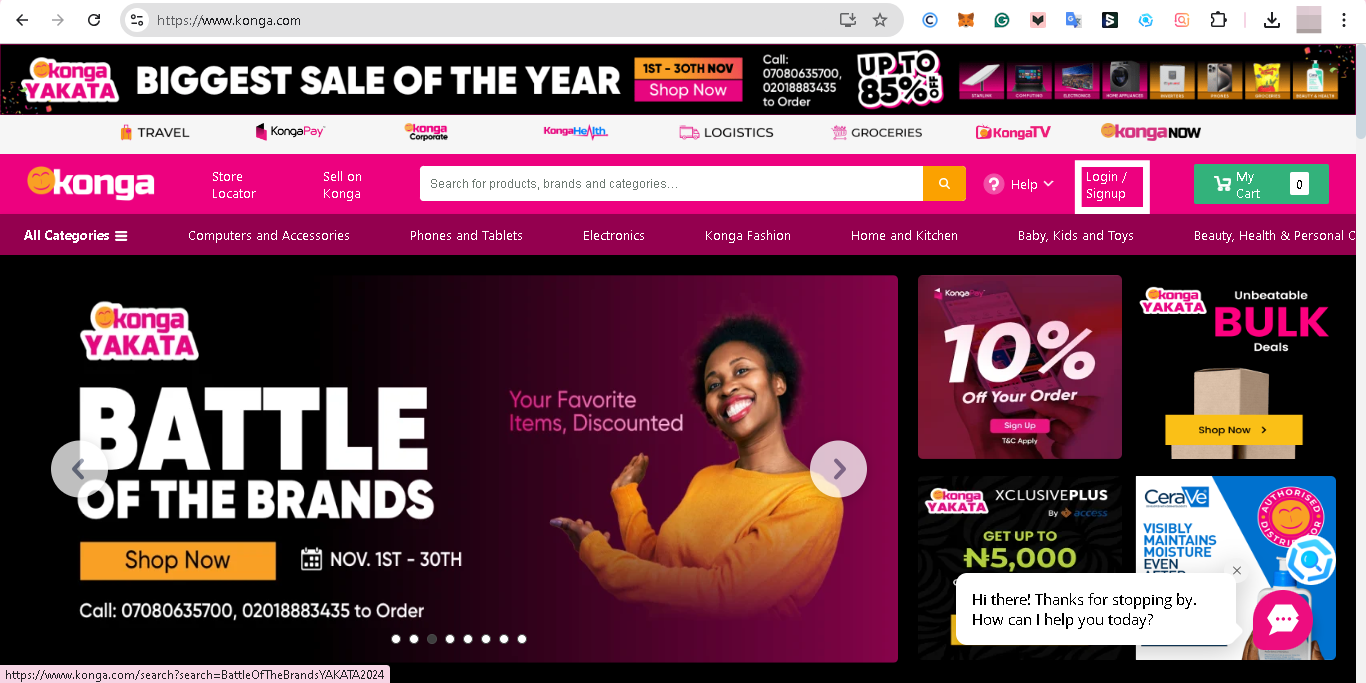Select the first carousel dot indicator
Screen dimensions: 1366x683
[396, 638]
